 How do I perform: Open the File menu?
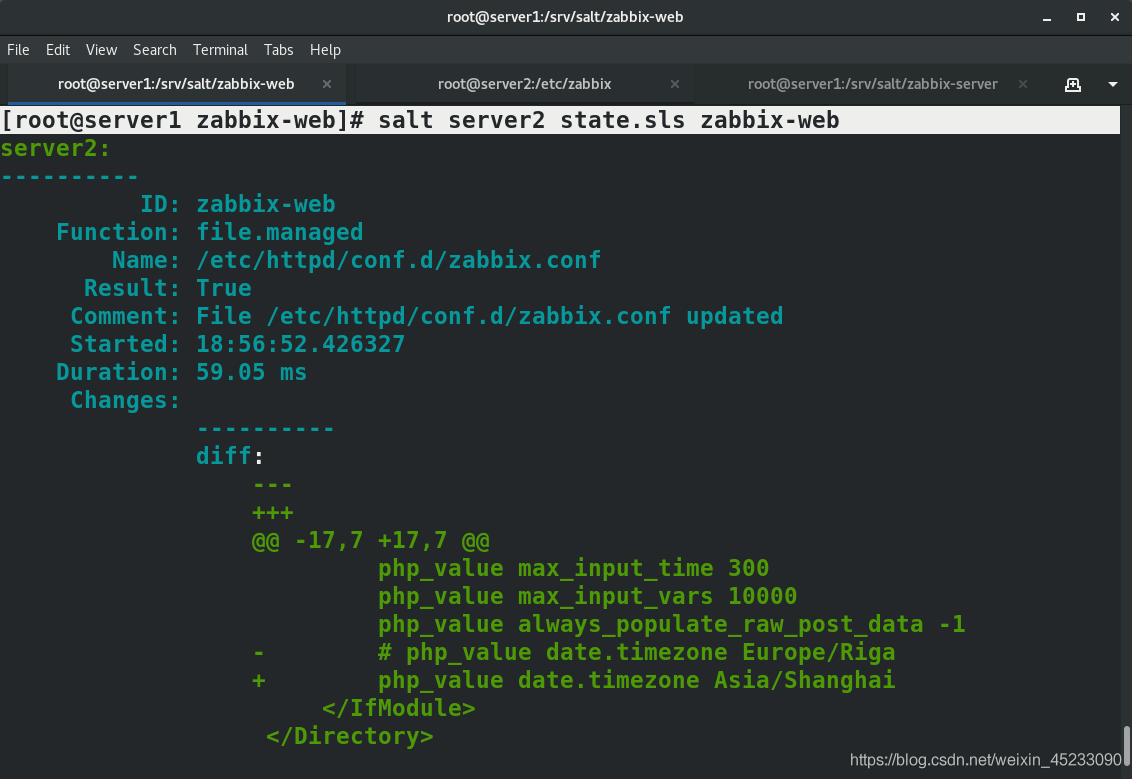18,50
